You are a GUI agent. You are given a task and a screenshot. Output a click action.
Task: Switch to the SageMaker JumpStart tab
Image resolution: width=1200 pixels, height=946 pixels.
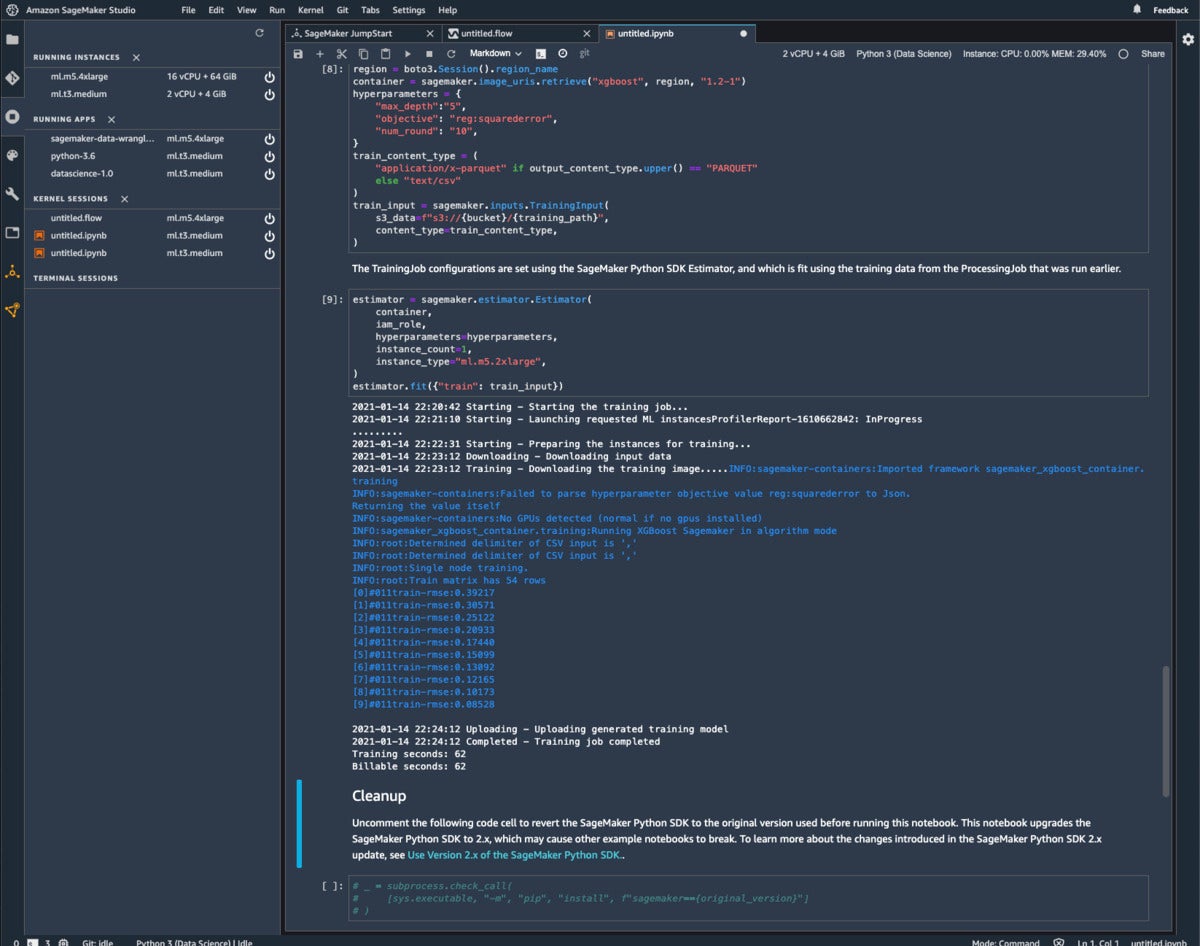[x=363, y=33]
